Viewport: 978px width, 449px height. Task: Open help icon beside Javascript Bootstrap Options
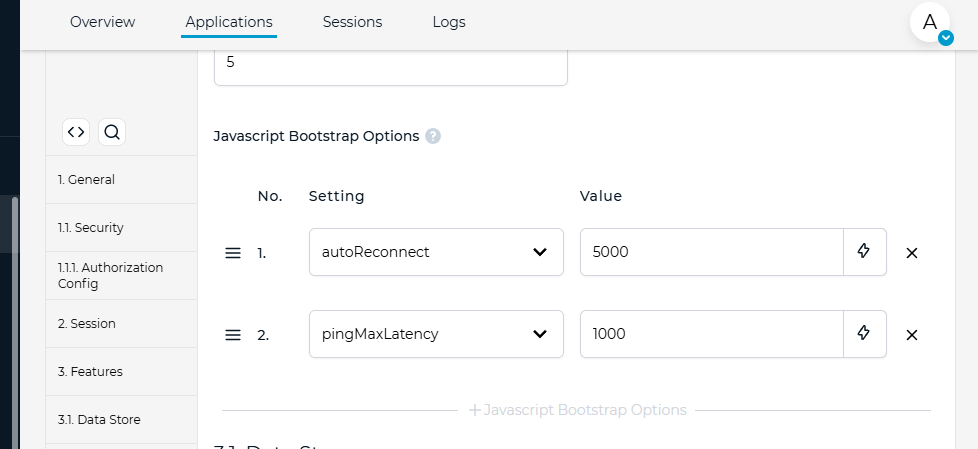(x=433, y=136)
